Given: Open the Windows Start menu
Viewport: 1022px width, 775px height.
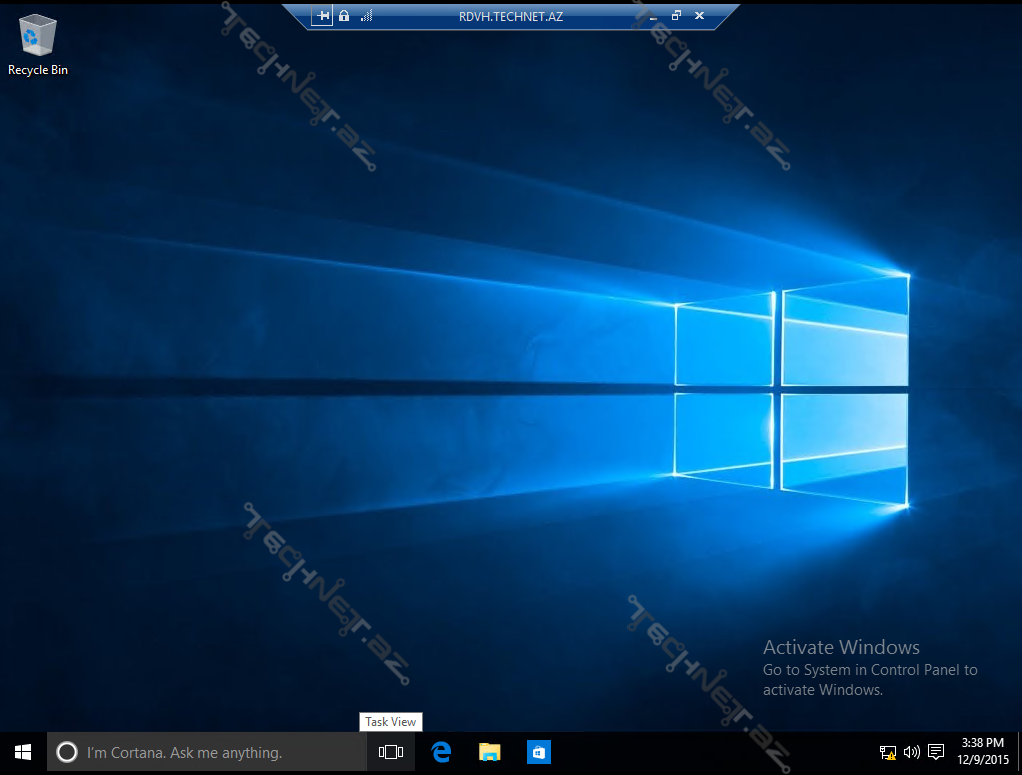Looking at the screenshot, I should [23, 752].
